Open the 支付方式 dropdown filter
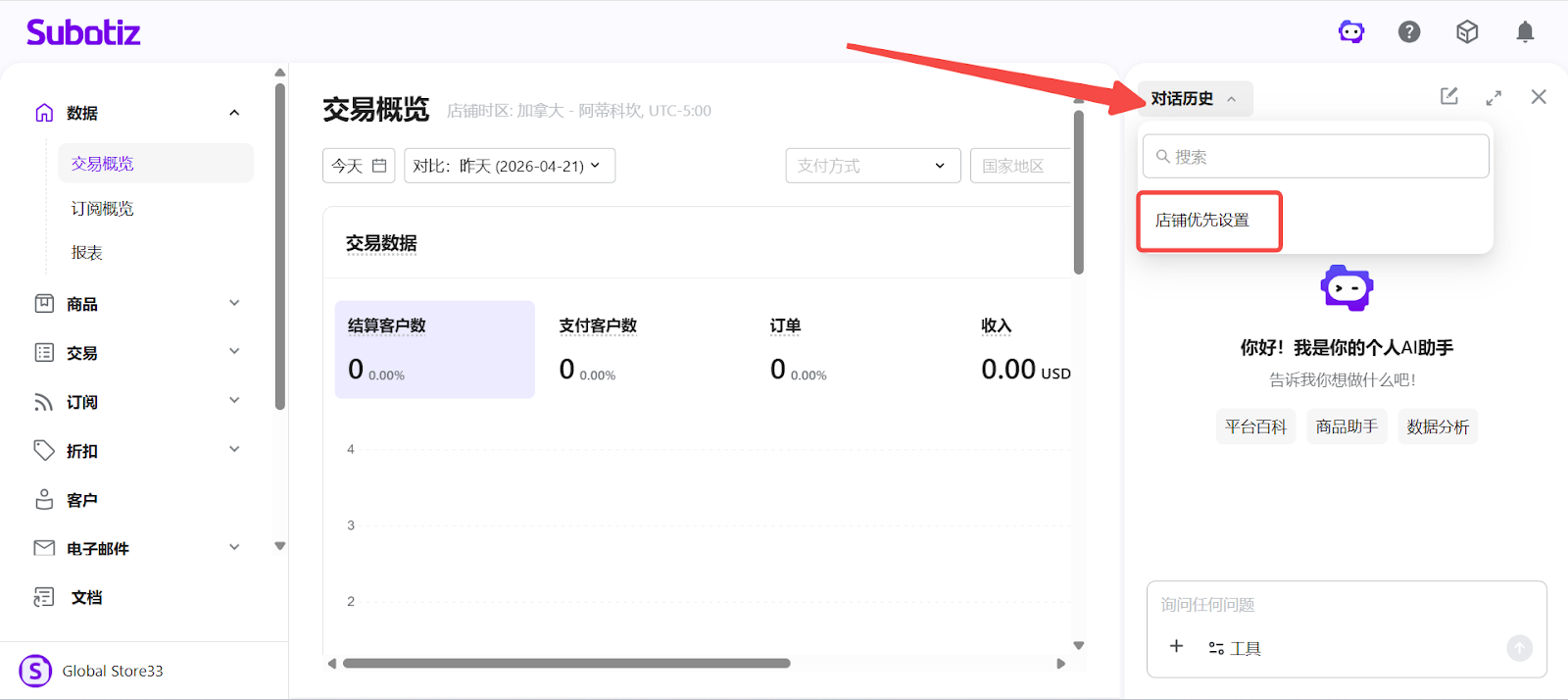This screenshot has height=700, width=1568. [x=872, y=166]
